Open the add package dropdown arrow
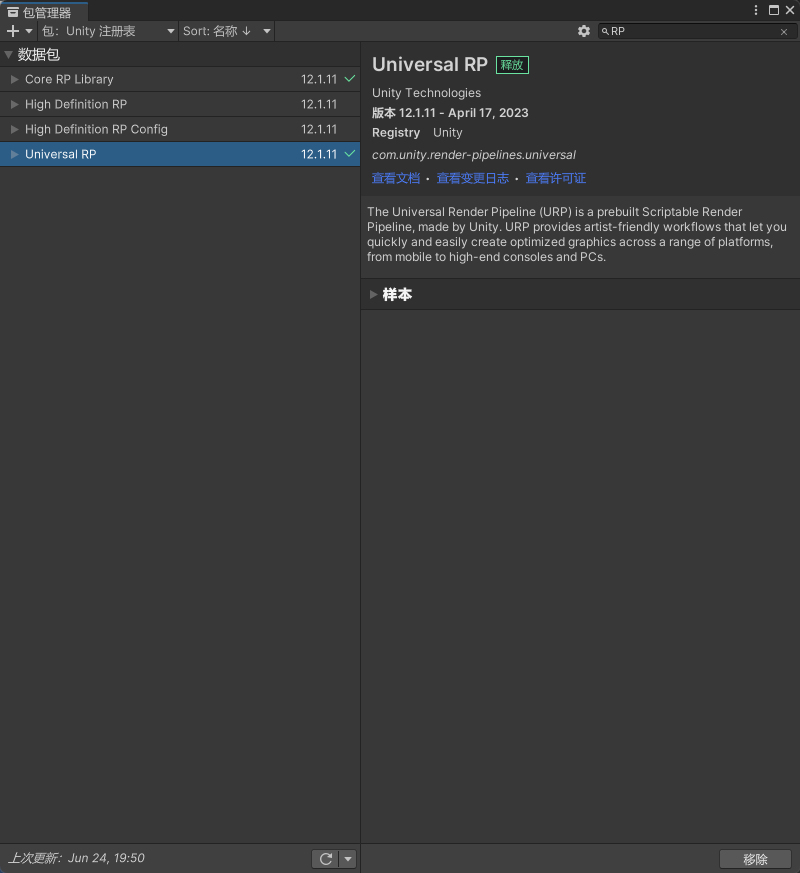Screen dimensions: 800x873 click(x=29, y=31)
